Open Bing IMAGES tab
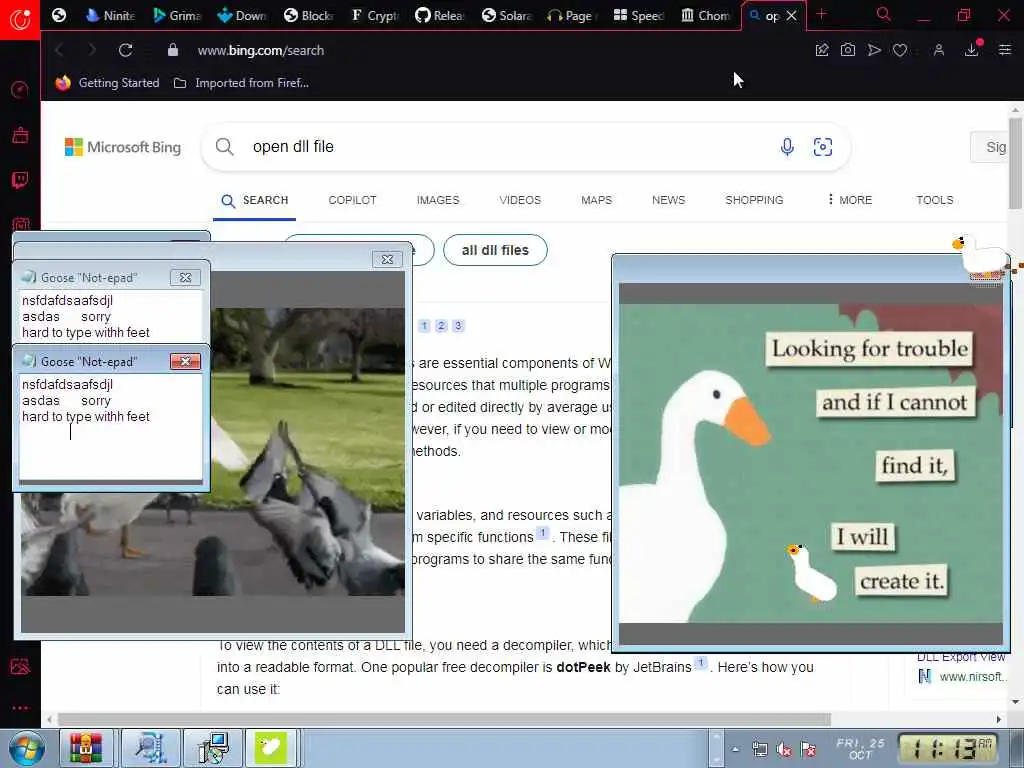Viewport: 1024px width, 768px height. coord(438,200)
